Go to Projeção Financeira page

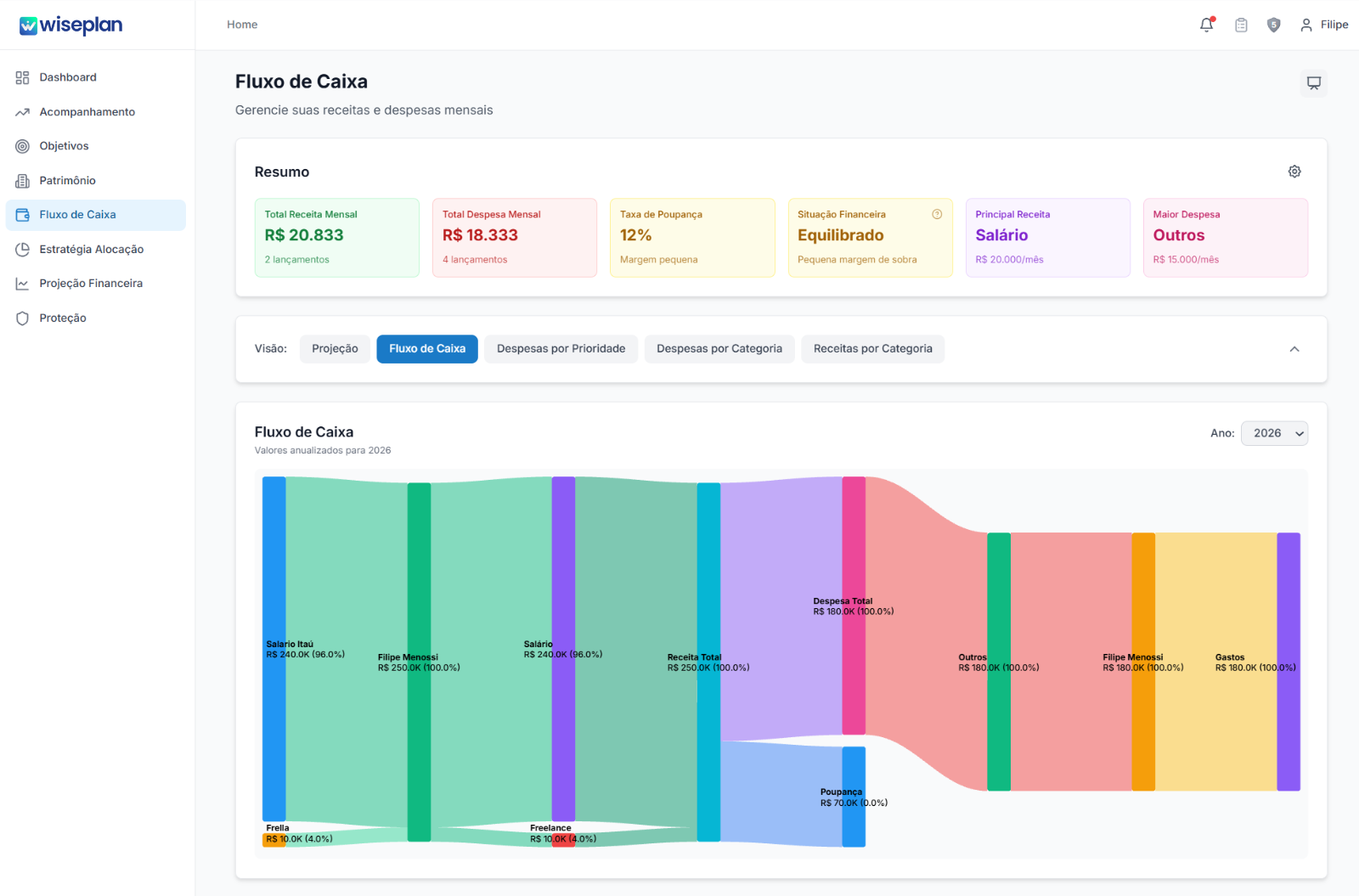[96, 284]
